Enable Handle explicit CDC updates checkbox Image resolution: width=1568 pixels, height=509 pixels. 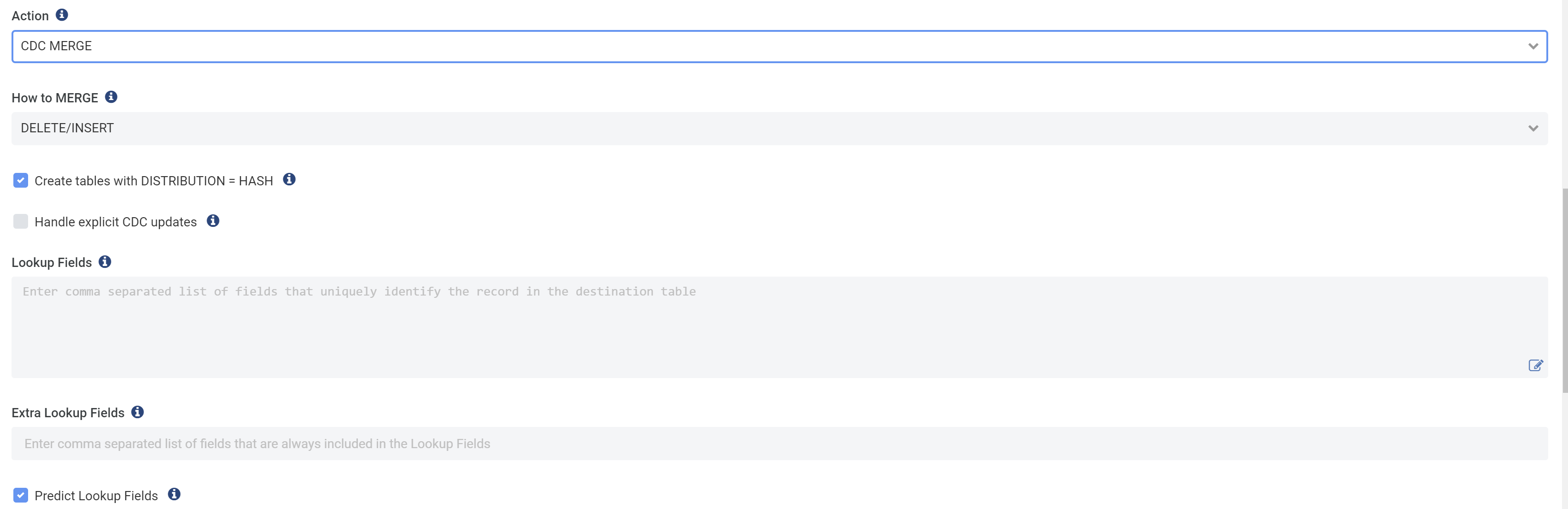(x=21, y=221)
